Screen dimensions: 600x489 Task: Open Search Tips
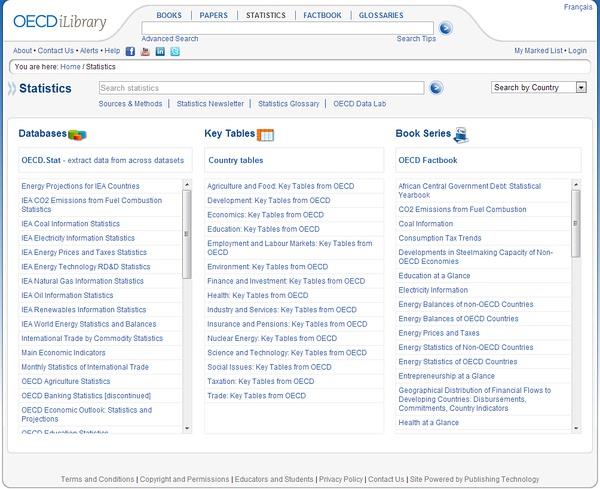click(x=416, y=39)
